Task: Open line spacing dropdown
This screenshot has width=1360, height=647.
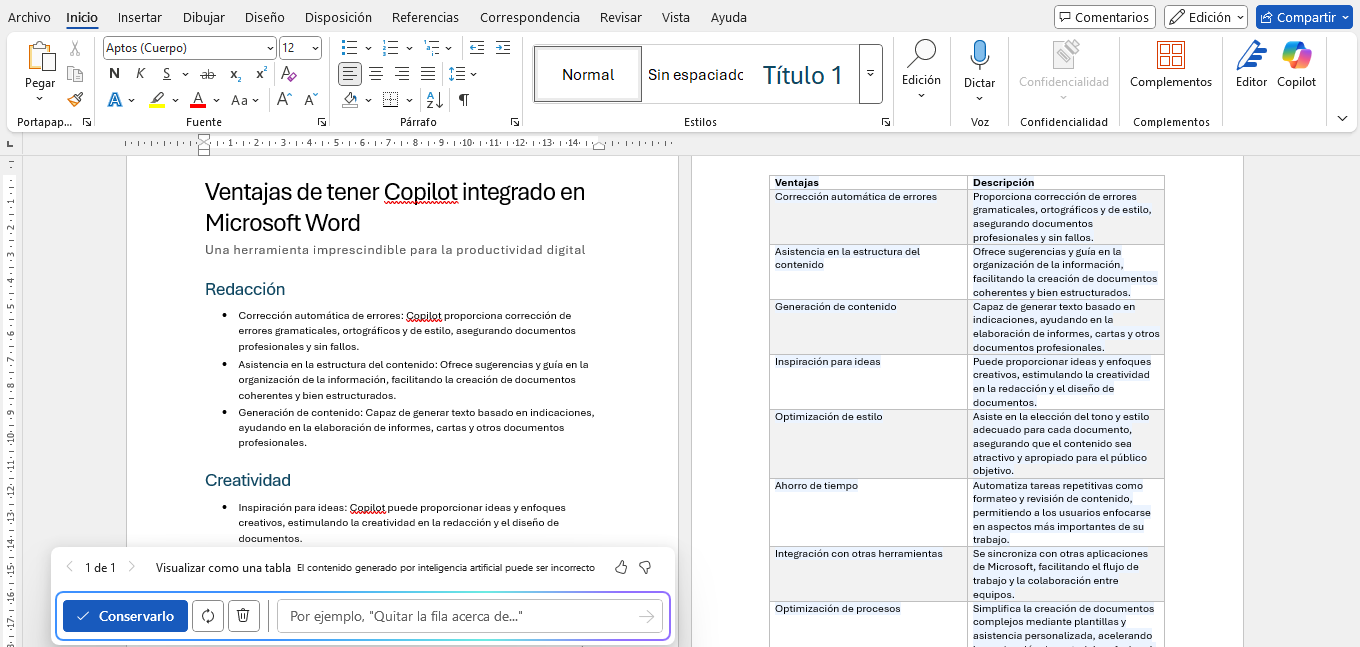Action: pyautogui.click(x=461, y=74)
